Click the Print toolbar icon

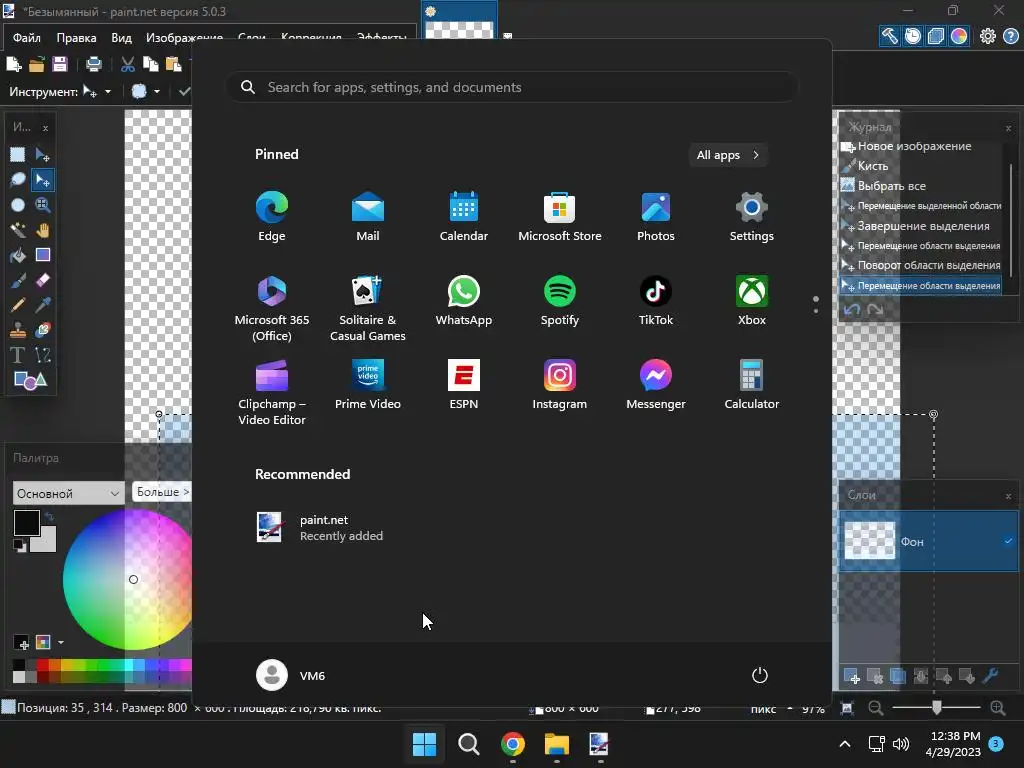coord(94,64)
